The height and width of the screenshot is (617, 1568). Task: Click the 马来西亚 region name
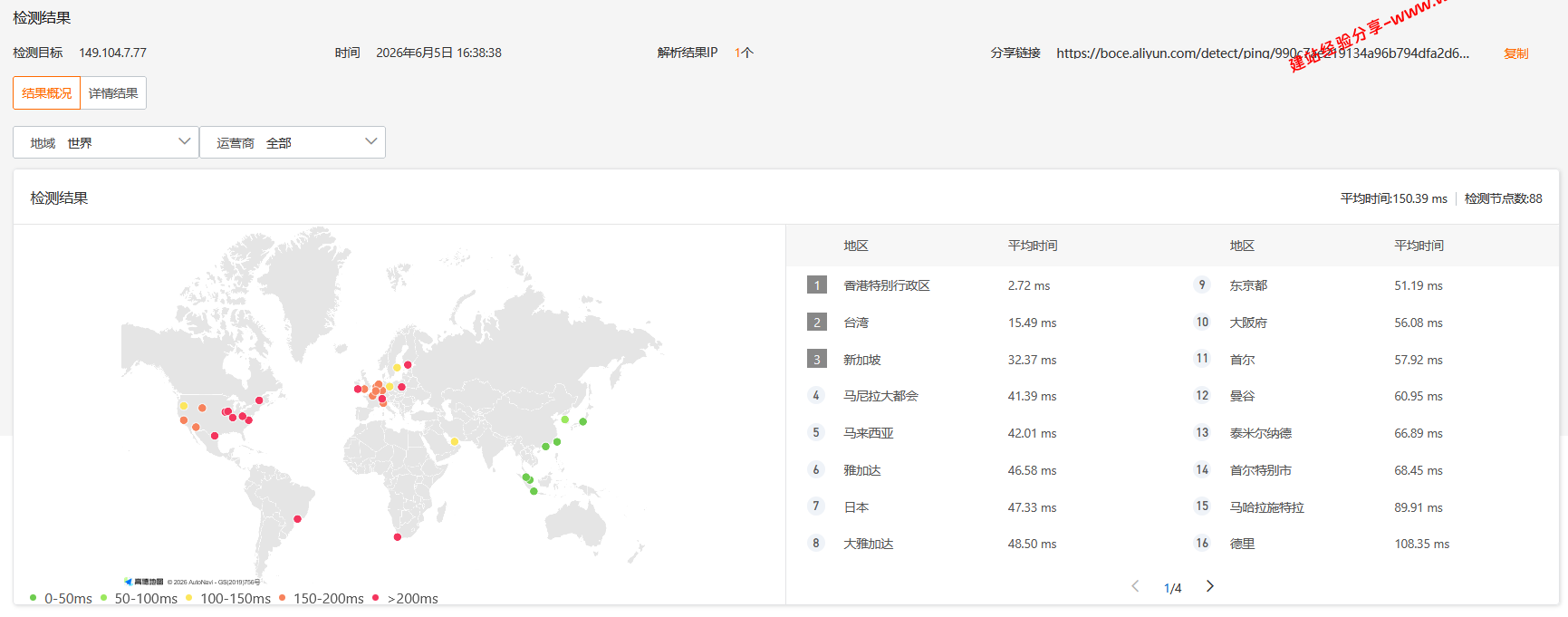point(868,433)
